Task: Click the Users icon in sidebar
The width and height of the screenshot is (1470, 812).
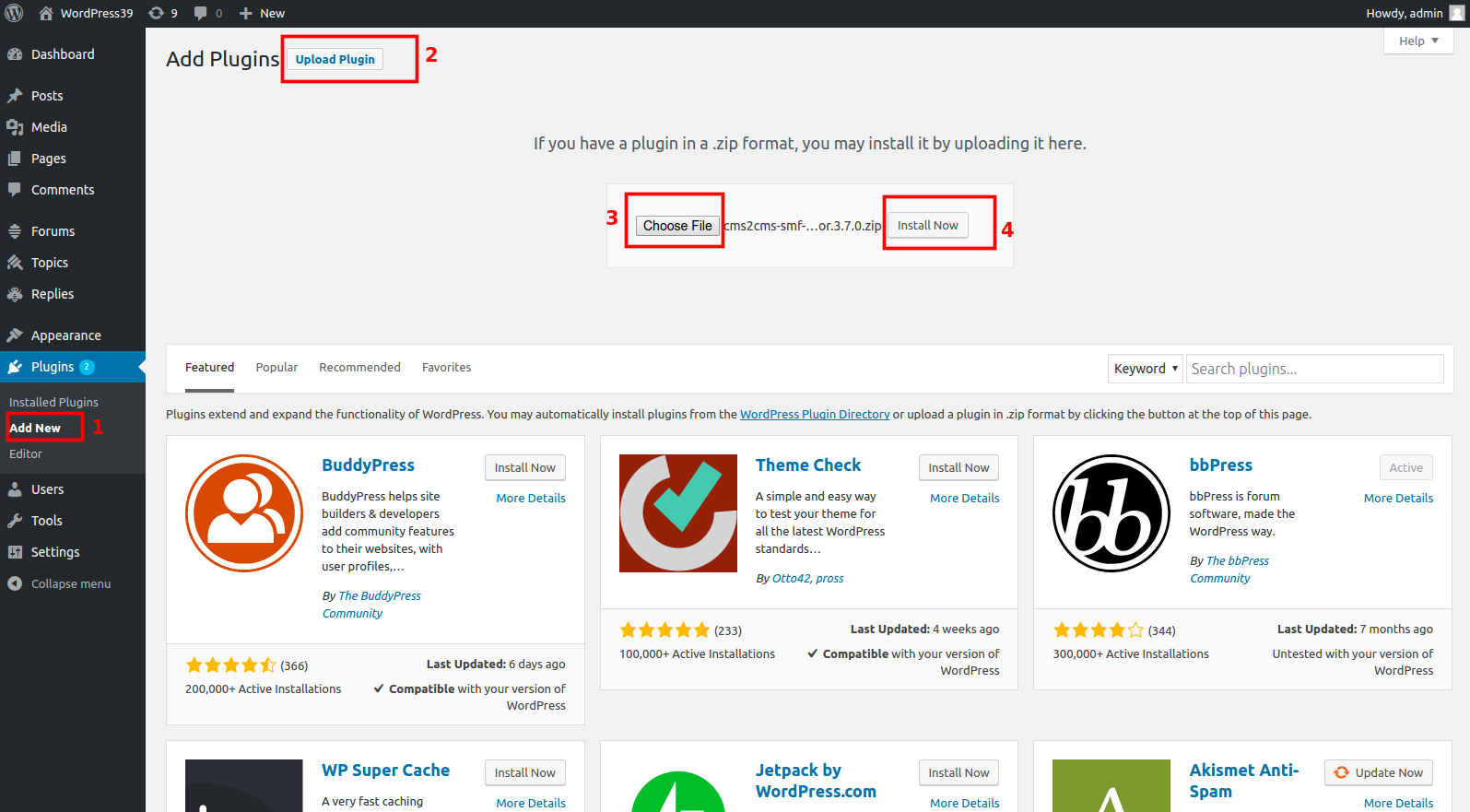Action: coord(15,489)
